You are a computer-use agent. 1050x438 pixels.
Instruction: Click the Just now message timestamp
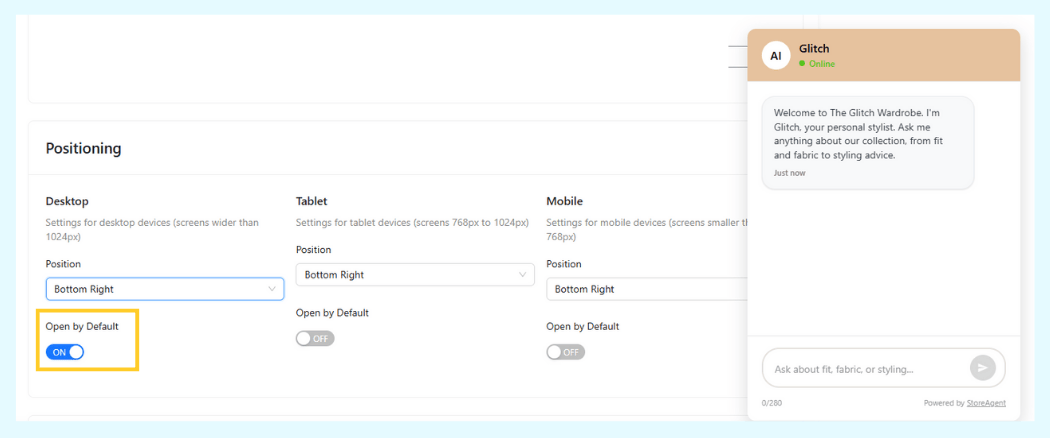pyautogui.click(x=789, y=173)
